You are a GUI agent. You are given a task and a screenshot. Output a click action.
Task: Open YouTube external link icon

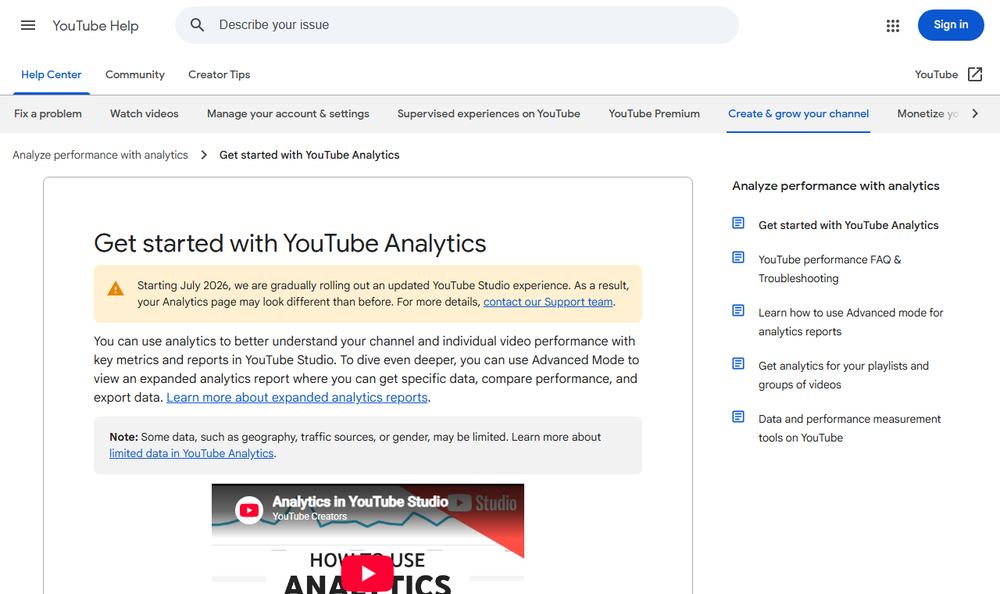coord(975,75)
